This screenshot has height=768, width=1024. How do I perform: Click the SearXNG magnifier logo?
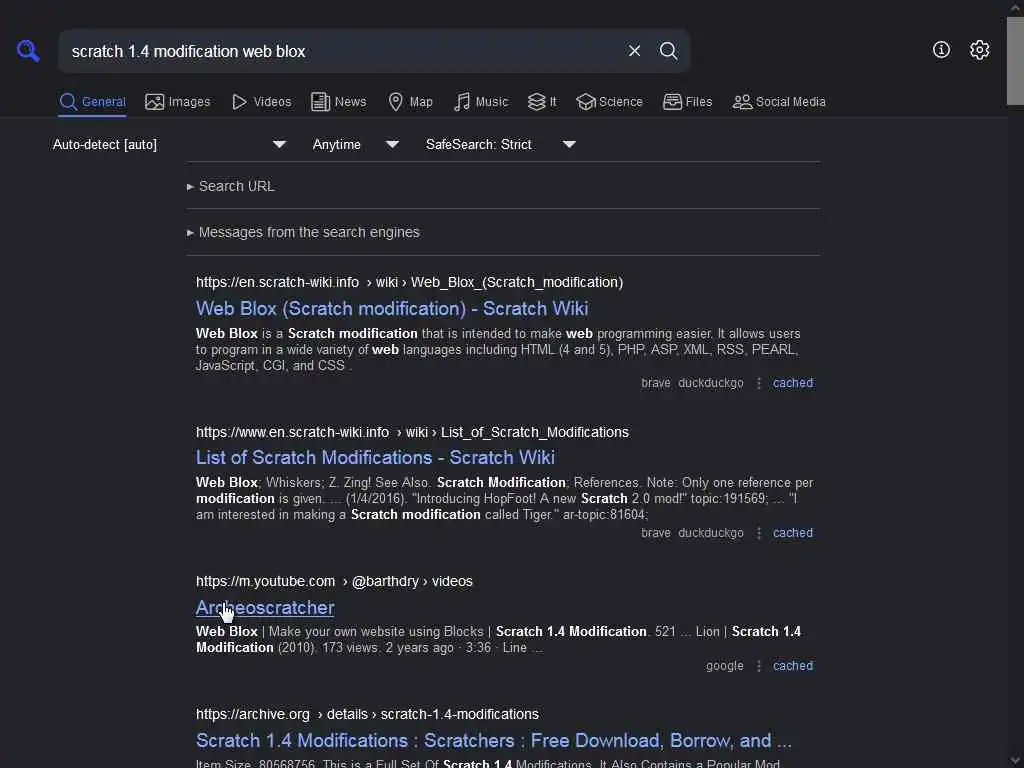tap(28, 50)
